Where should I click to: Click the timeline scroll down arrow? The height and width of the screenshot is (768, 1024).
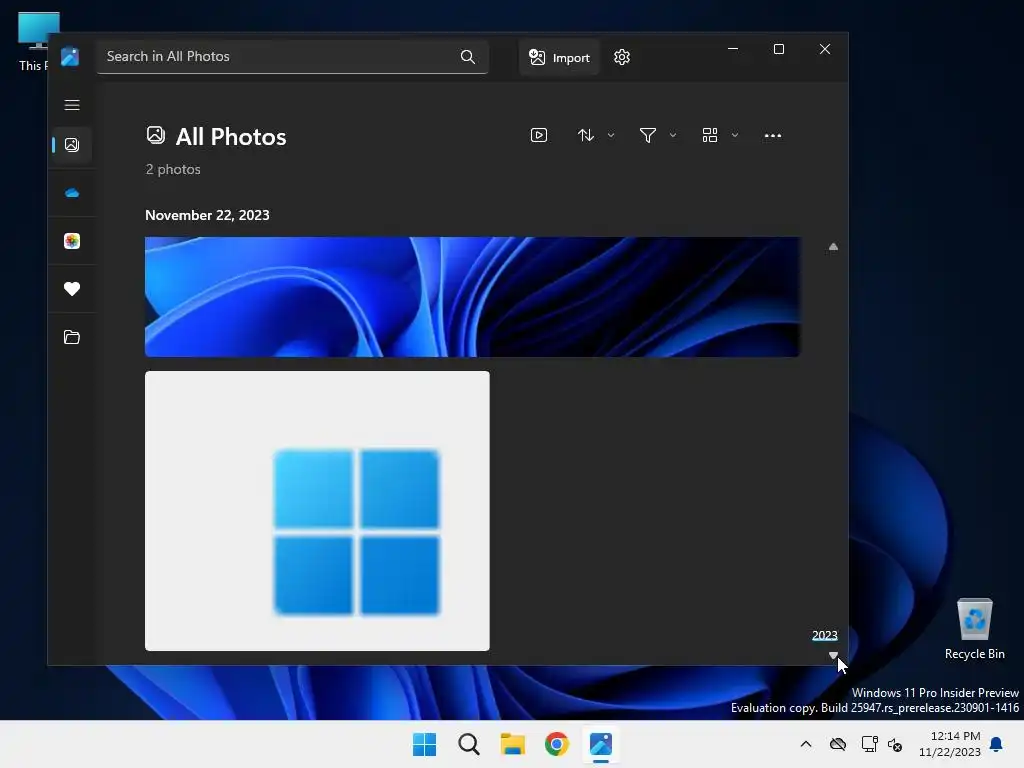tap(833, 654)
